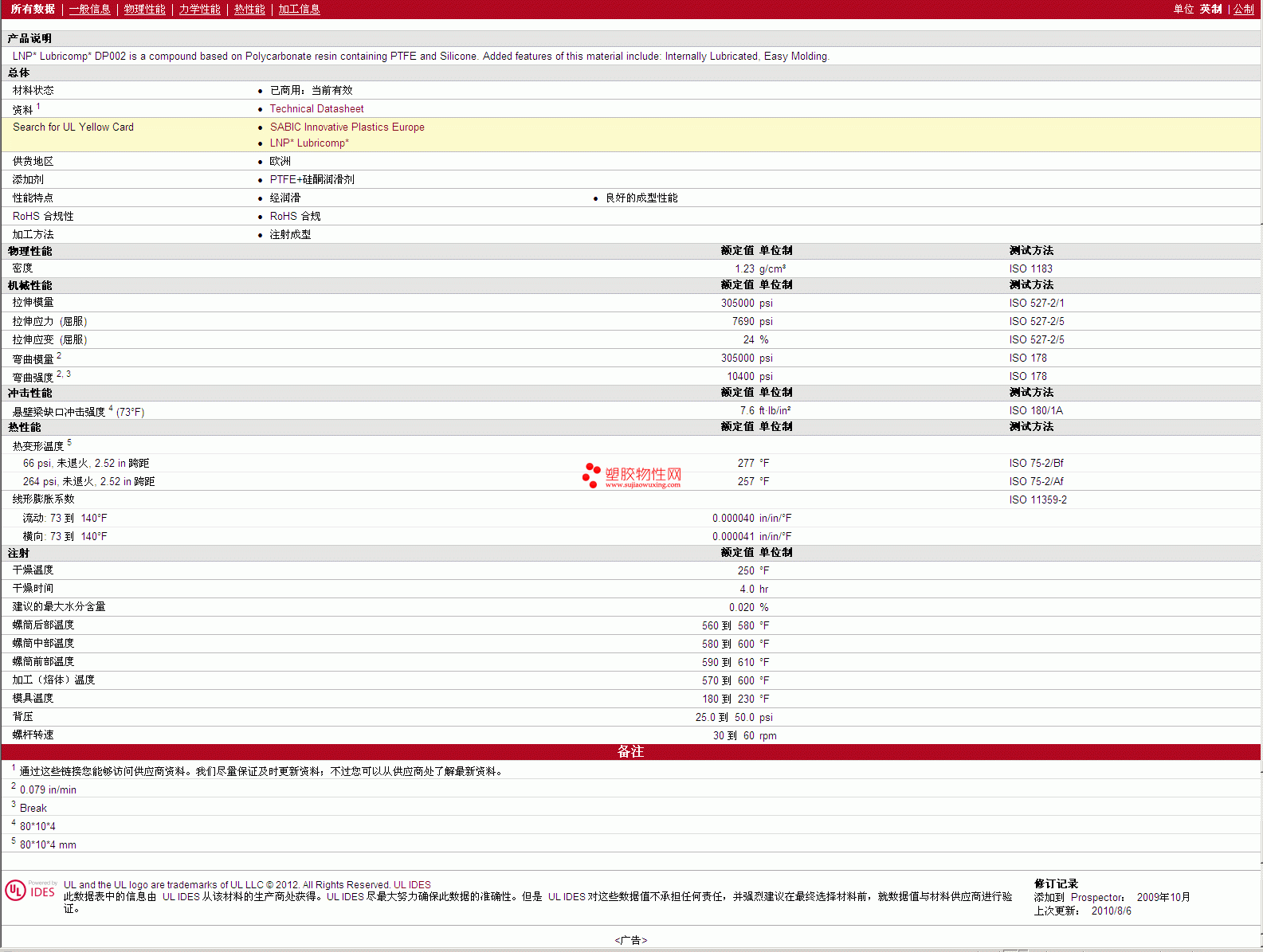The width and height of the screenshot is (1263, 952).
Task: Select impact value 7.6 ft·lb/in²
Action: point(765,410)
